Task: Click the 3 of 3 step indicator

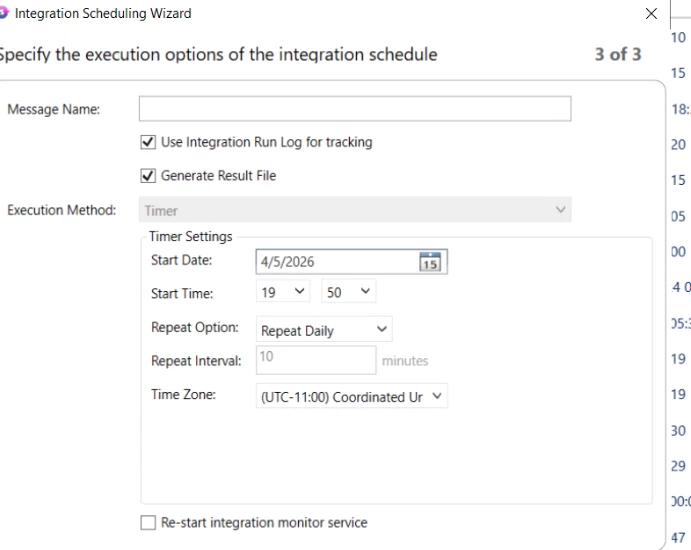Action: coord(618,54)
